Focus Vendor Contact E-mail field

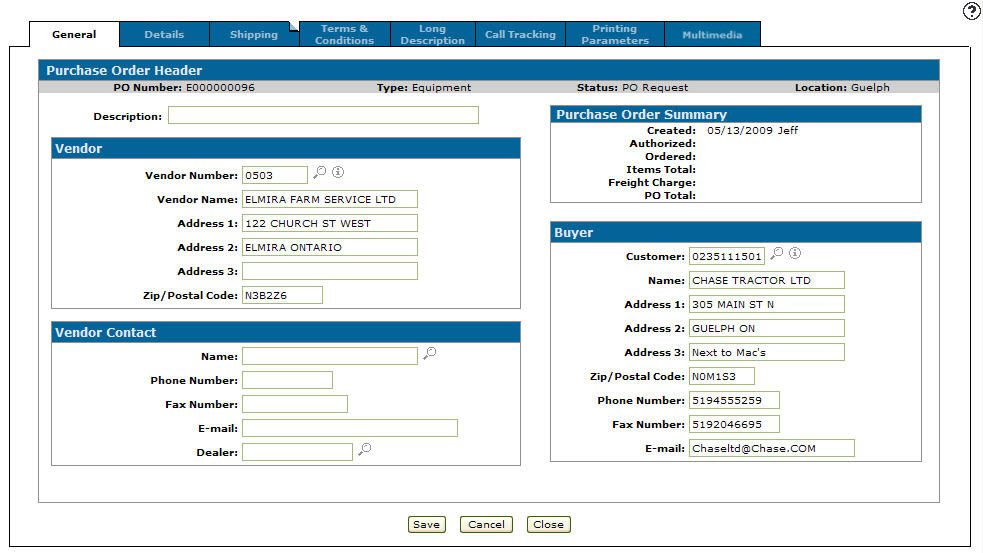click(350, 428)
